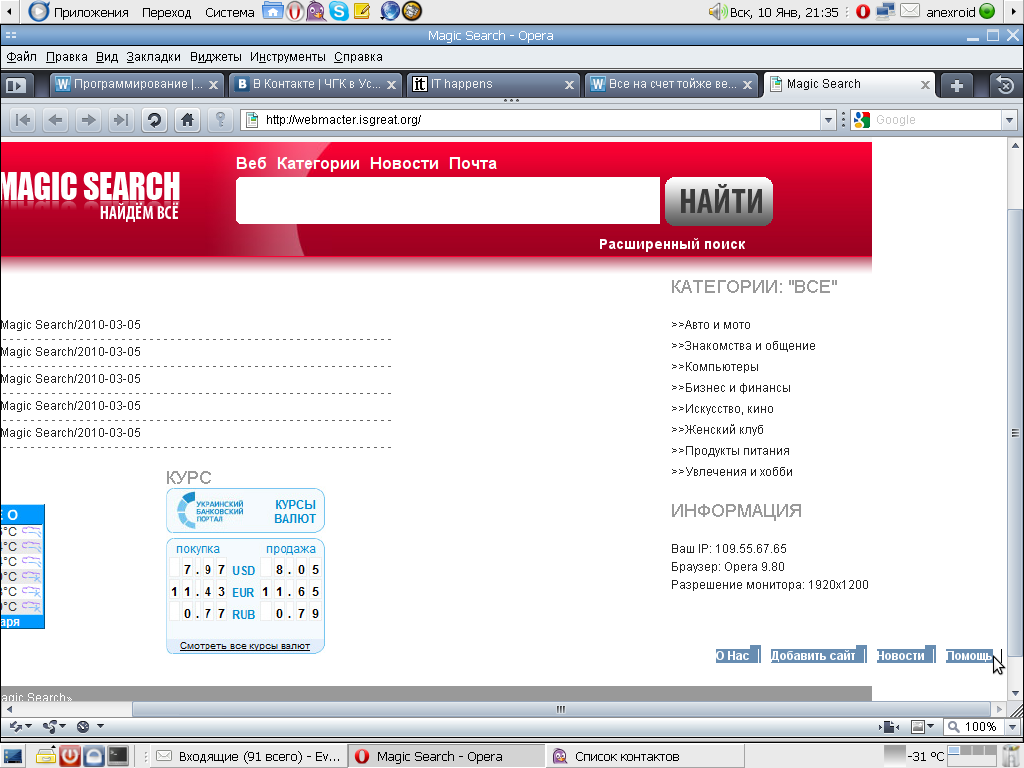Open the Инструменты menu
The image size is (1024, 768).
(x=287, y=57)
